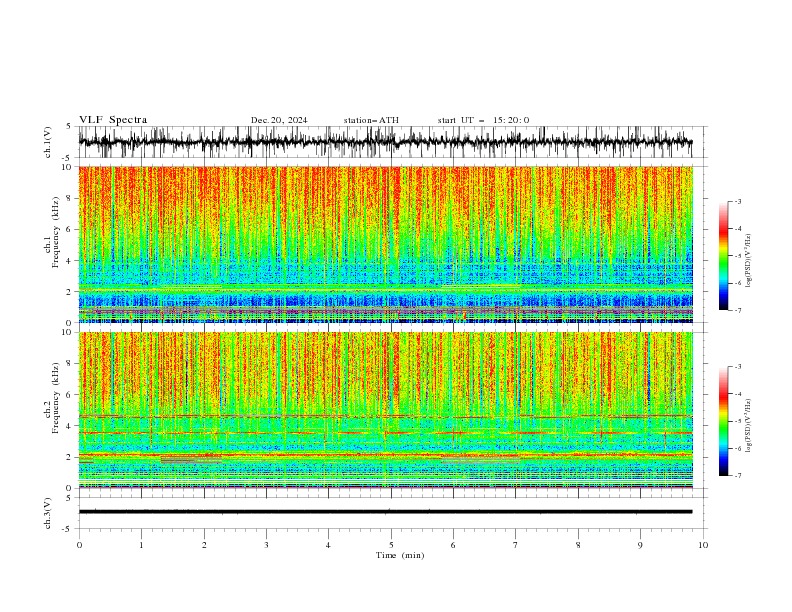Image resolution: width=792 pixels, height=612 pixels.
Task: Click the ch.1 colorbar "log(PSD)(V²/Hz)" label
Action: (x=749, y=261)
